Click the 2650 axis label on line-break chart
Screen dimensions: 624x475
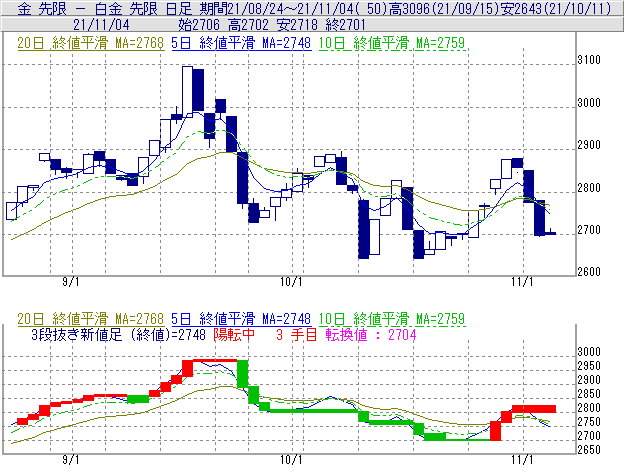pyautogui.click(x=589, y=450)
